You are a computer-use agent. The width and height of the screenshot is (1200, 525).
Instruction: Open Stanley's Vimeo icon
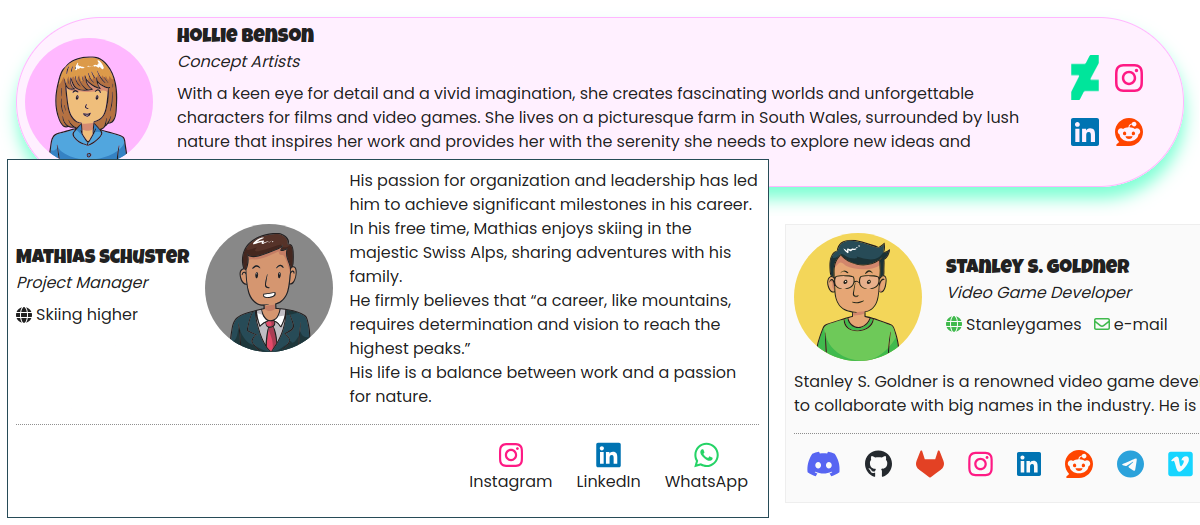[1181, 464]
